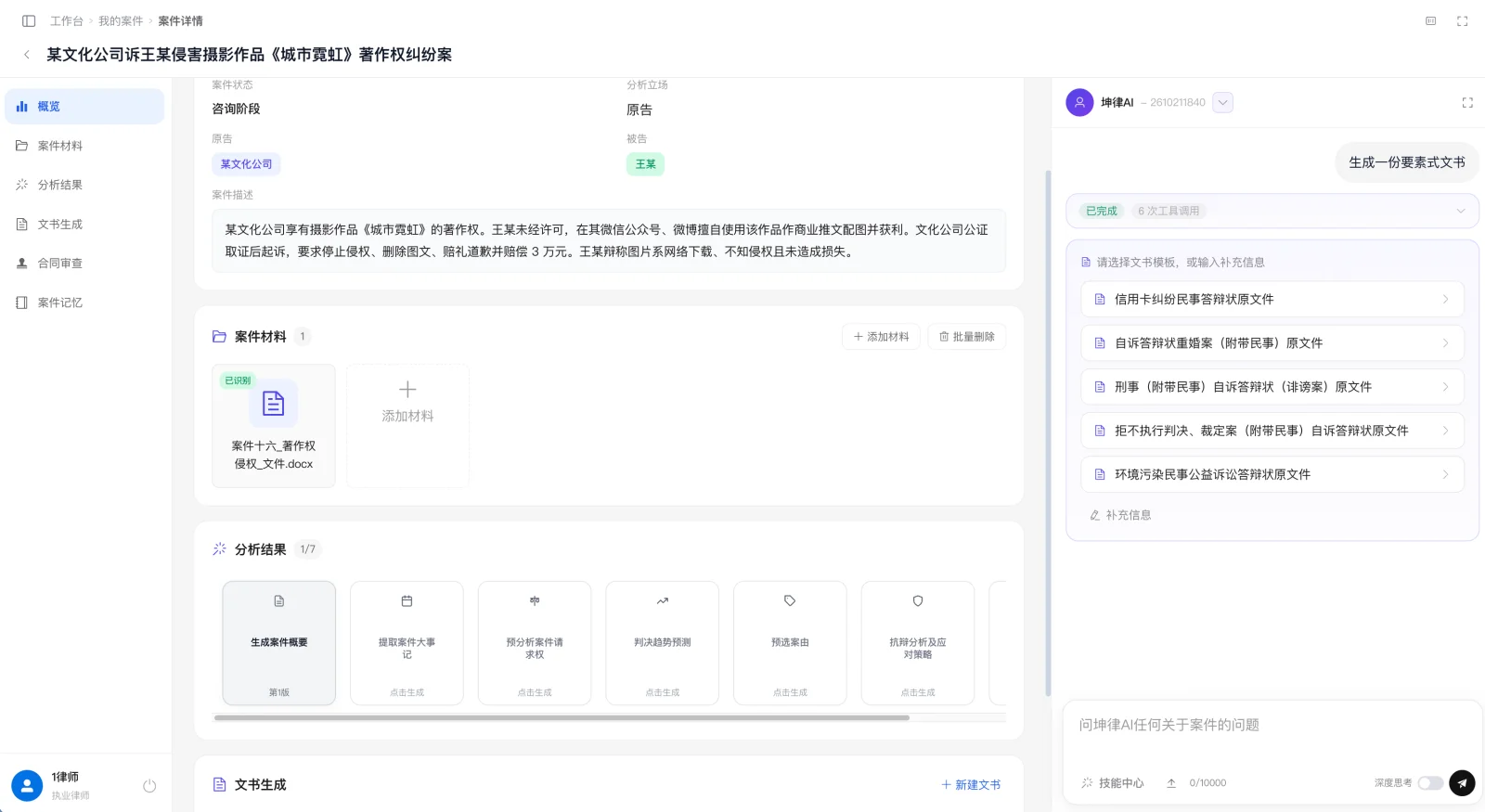Click the 添加材料 plus placeholder card

click(407, 426)
